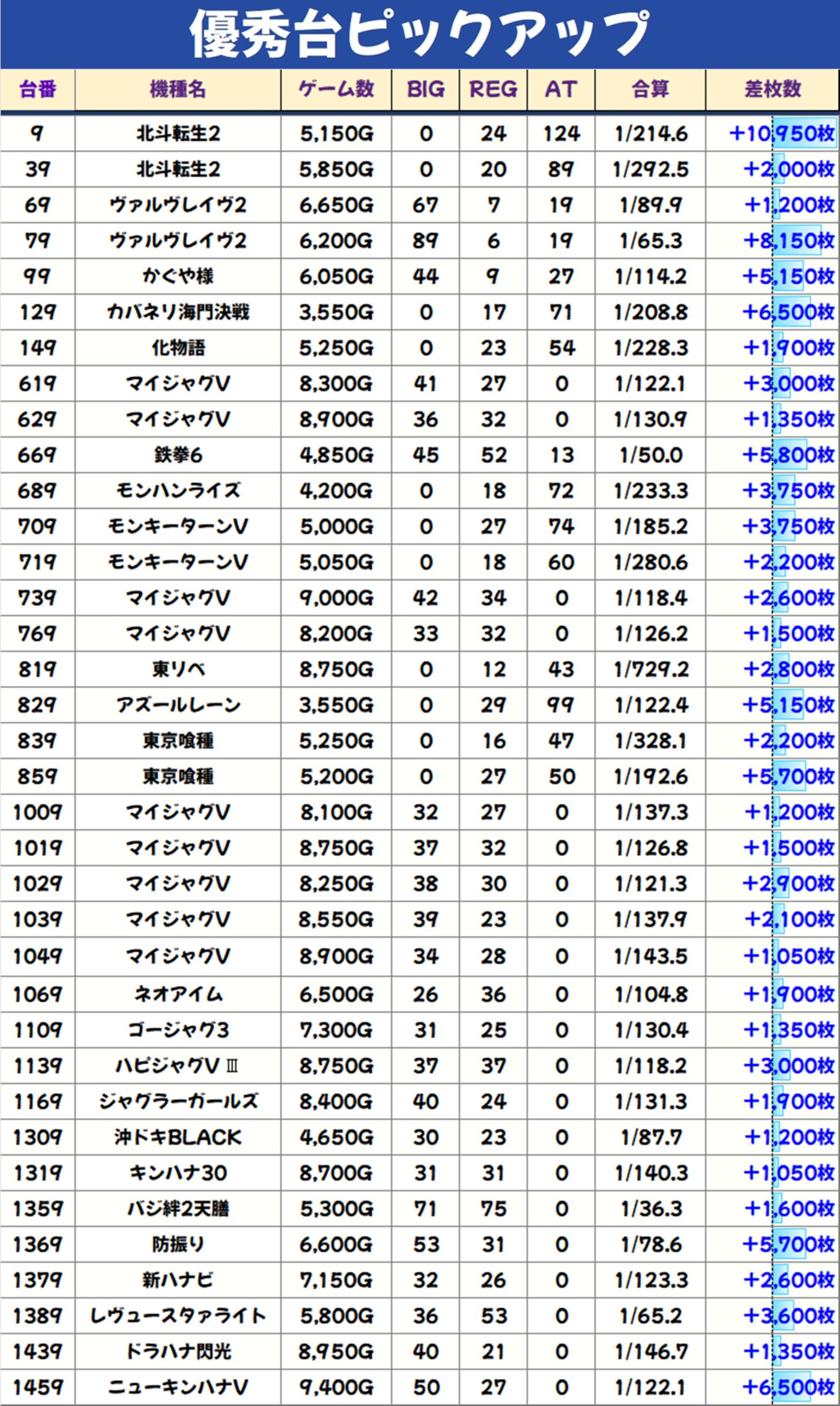Click the 1/36.3 combined probability cell

pos(651,1209)
